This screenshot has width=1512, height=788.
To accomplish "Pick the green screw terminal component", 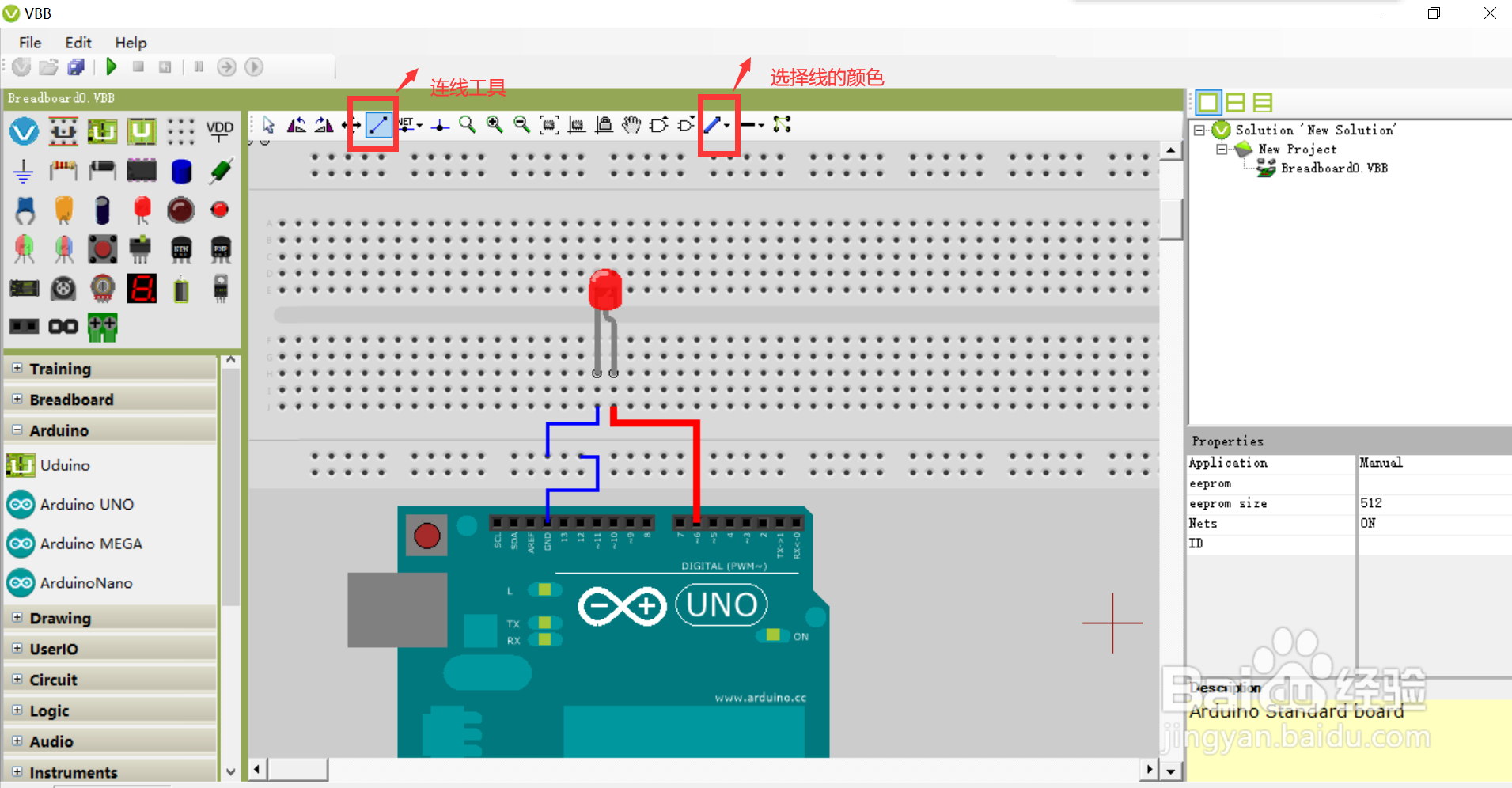I will coord(102,327).
